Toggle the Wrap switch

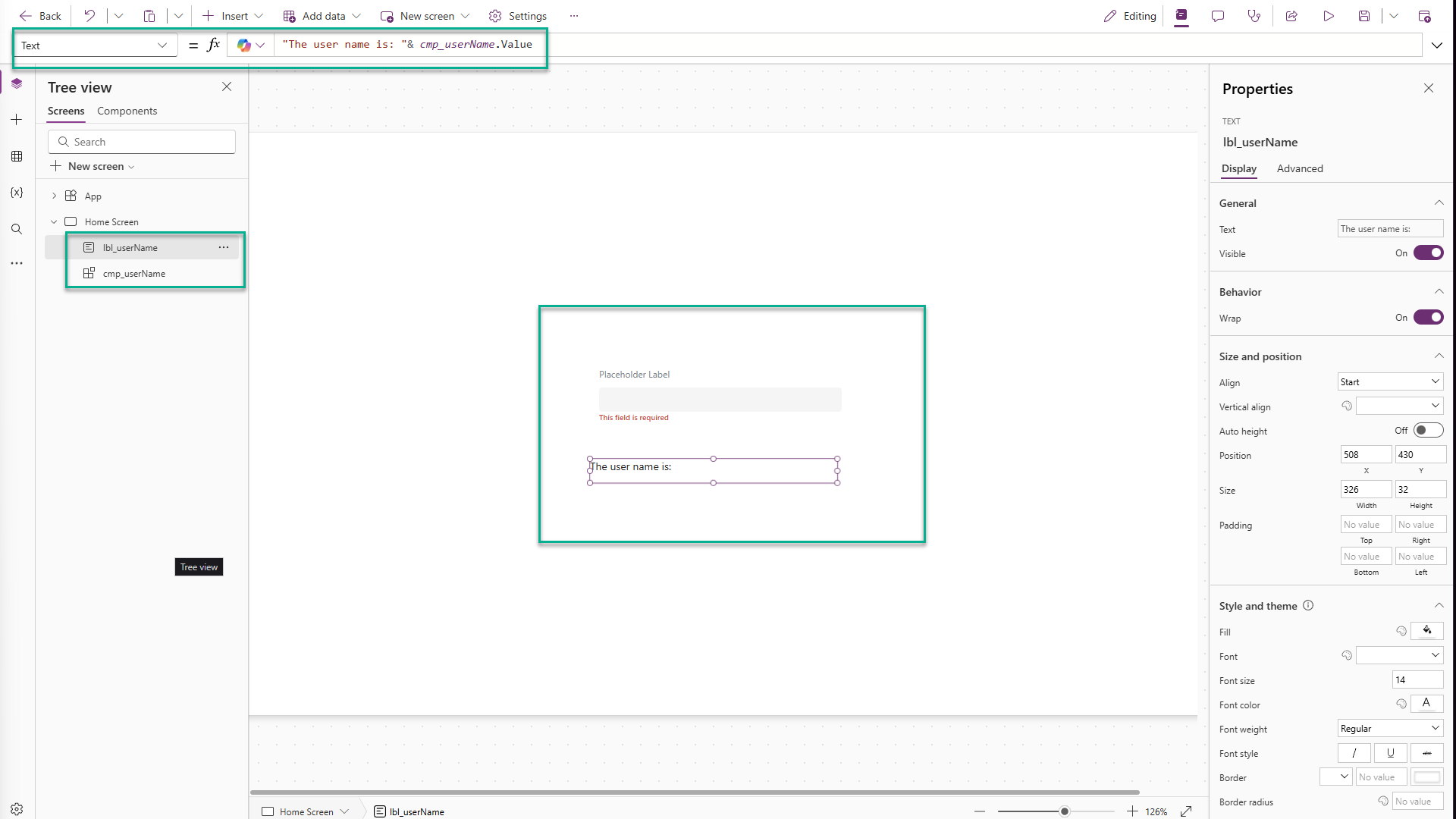tap(1429, 318)
